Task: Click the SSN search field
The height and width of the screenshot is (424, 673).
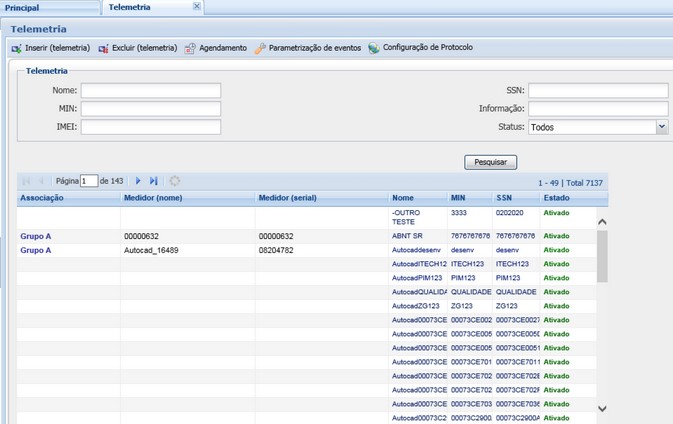Action: pyautogui.click(x=597, y=91)
